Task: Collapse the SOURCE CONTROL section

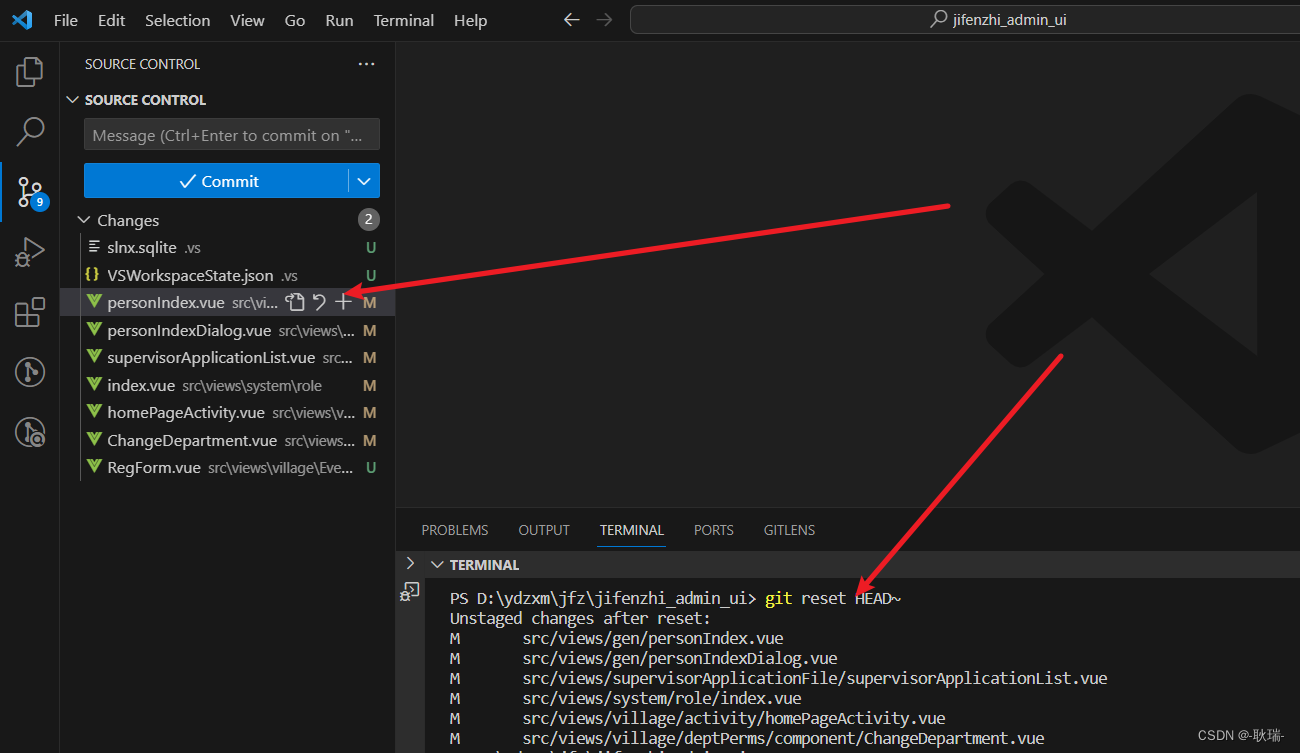Action: point(72,100)
